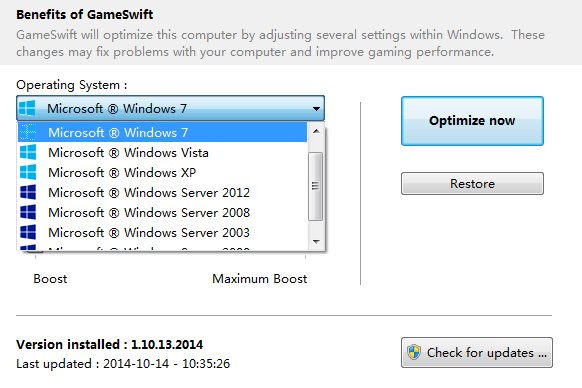Select Microsoft Windows Server 2012

pos(163,193)
